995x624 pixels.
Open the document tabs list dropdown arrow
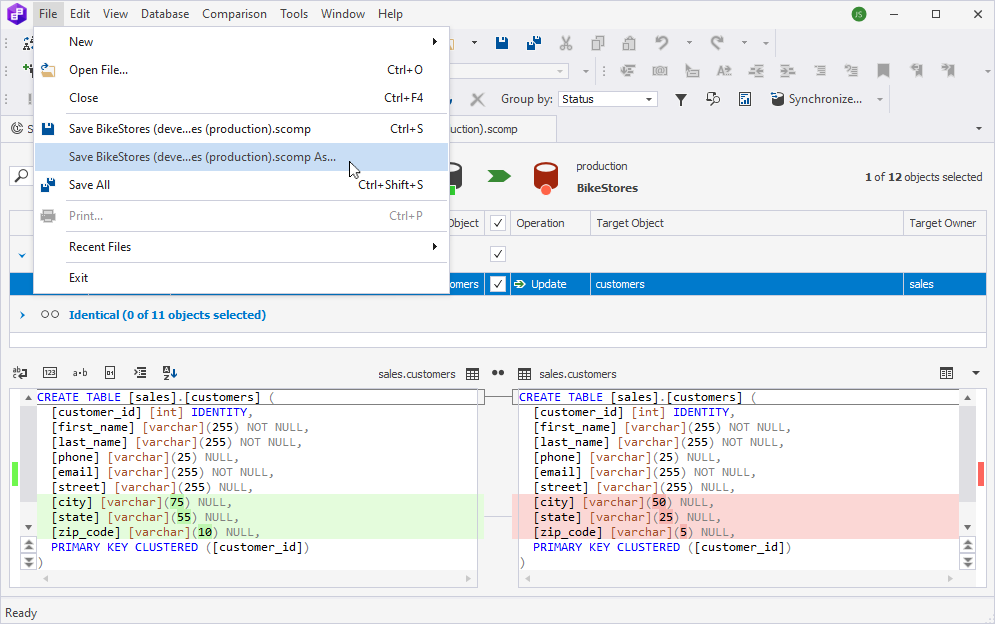979,129
